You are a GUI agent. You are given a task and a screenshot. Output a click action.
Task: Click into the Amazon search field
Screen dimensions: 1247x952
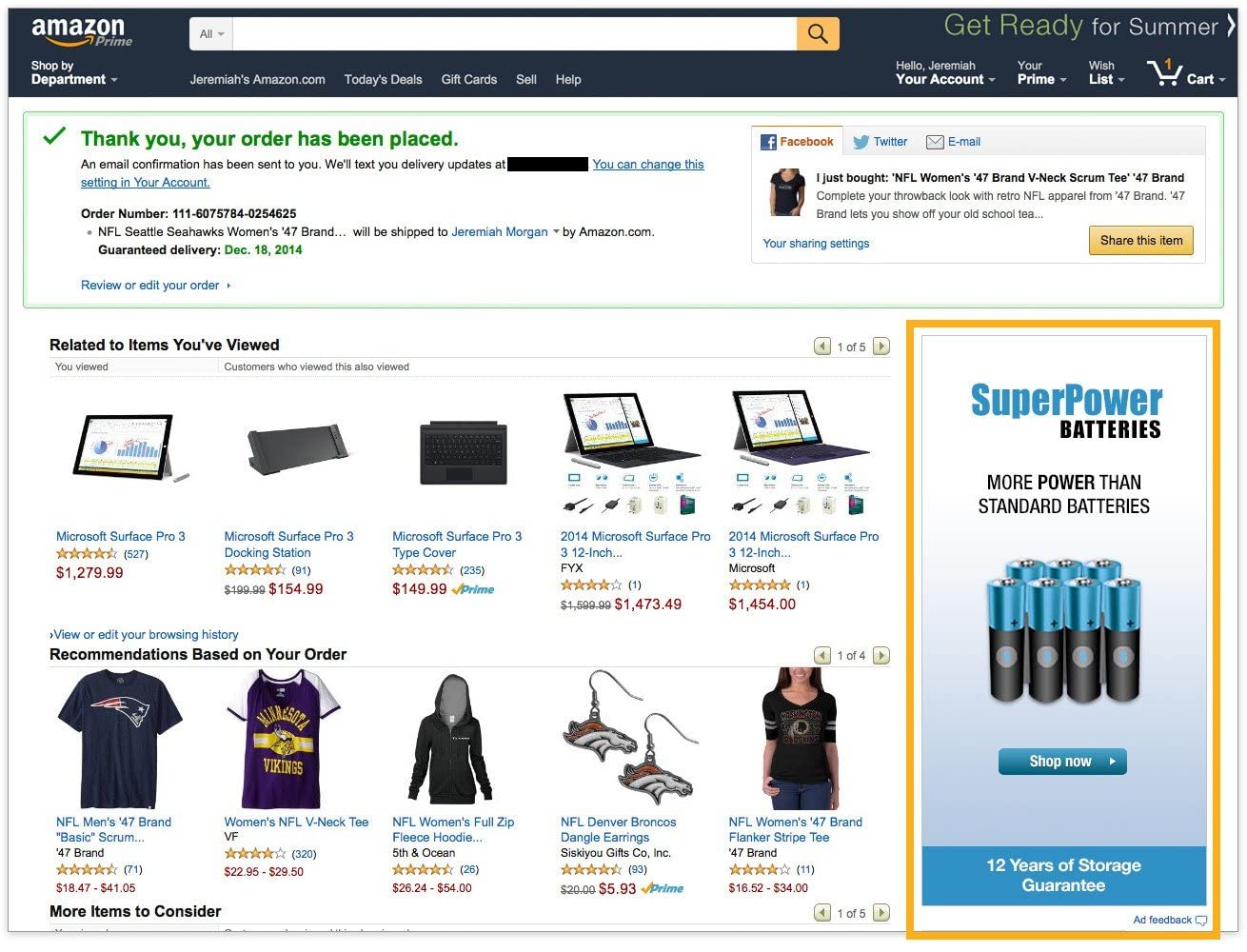(515, 33)
